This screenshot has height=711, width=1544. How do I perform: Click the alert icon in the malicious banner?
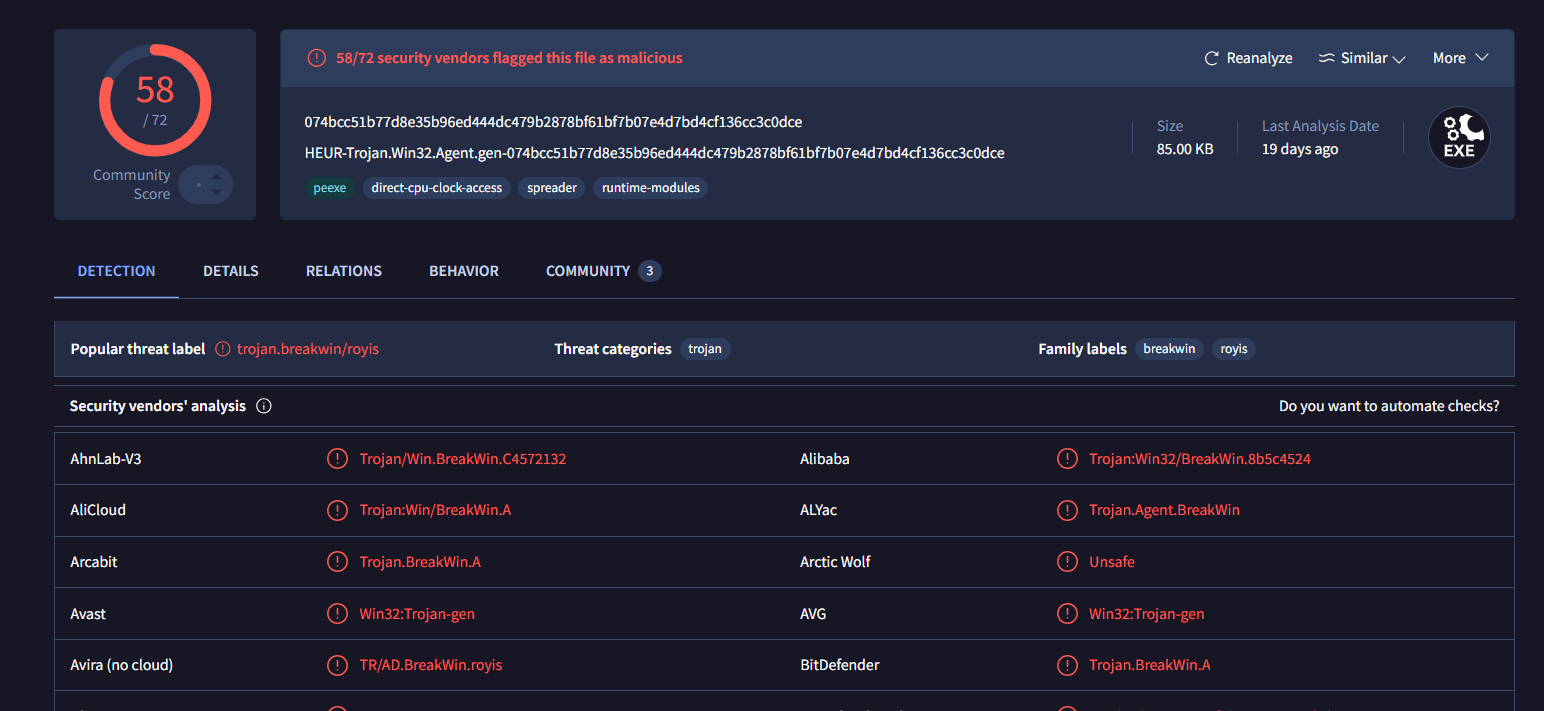[316, 58]
